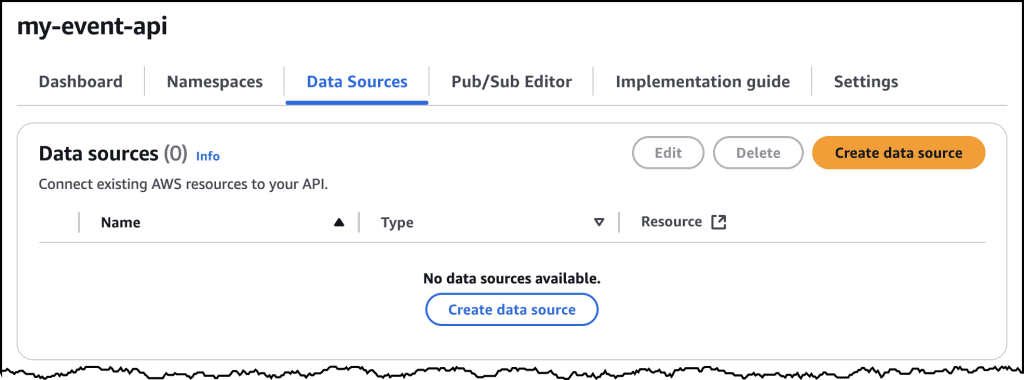Click the orange Create data source button

tap(899, 153)
